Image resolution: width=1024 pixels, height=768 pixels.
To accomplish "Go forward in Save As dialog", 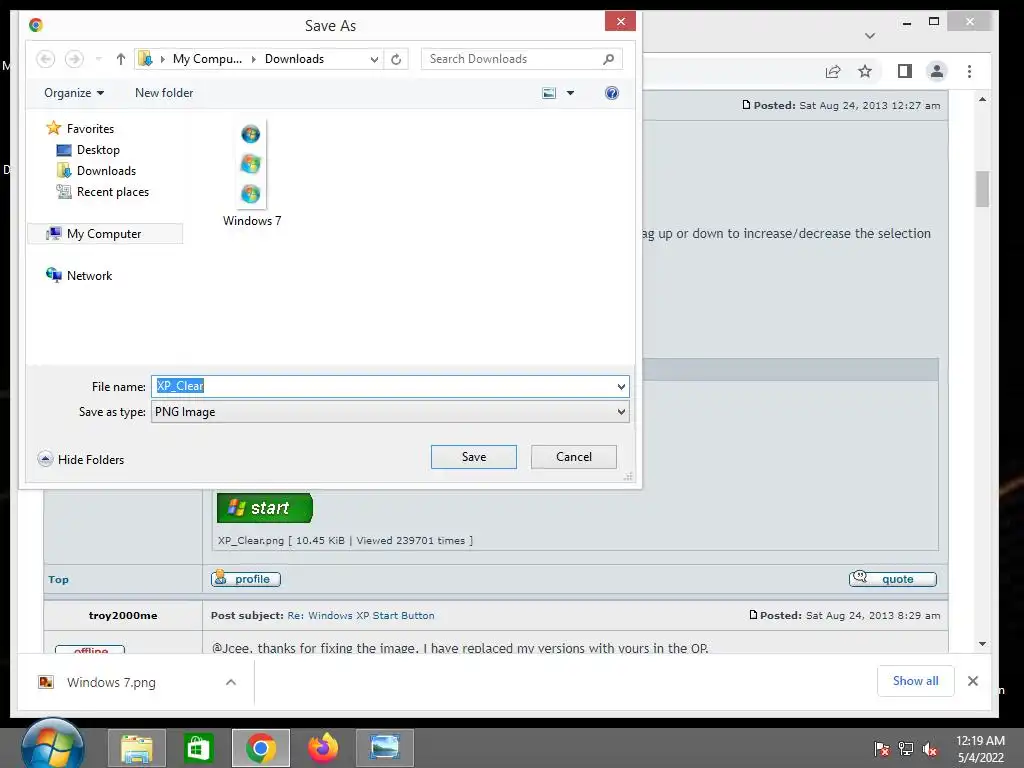I will (74, 59).
